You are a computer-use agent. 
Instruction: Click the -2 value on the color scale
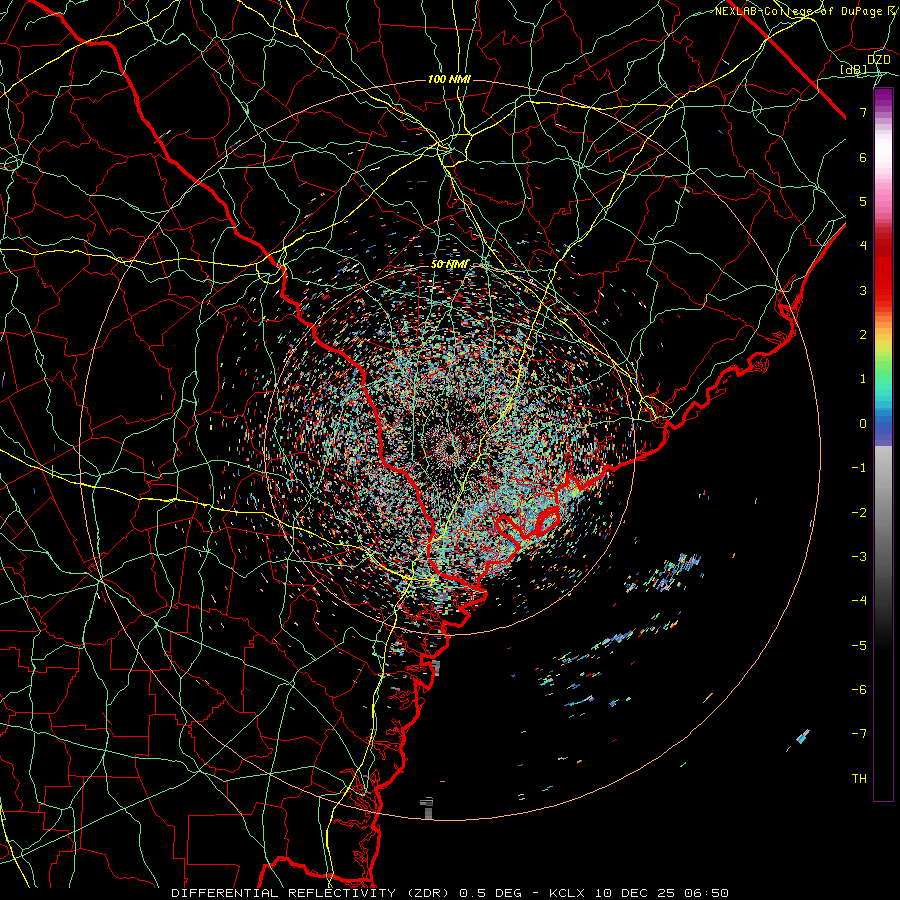[x=859, y=513]
